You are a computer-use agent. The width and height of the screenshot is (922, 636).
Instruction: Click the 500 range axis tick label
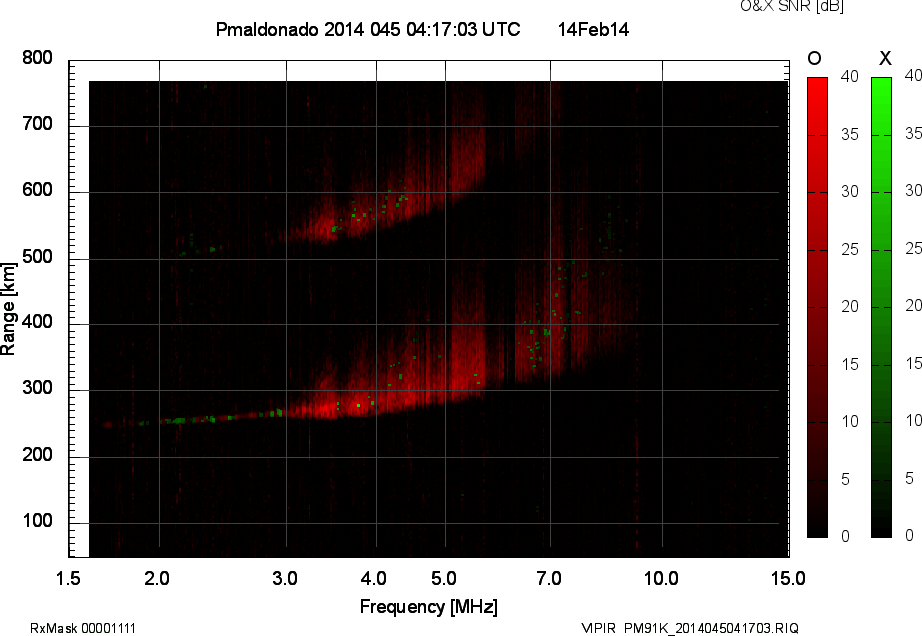[x=37, y=257]
